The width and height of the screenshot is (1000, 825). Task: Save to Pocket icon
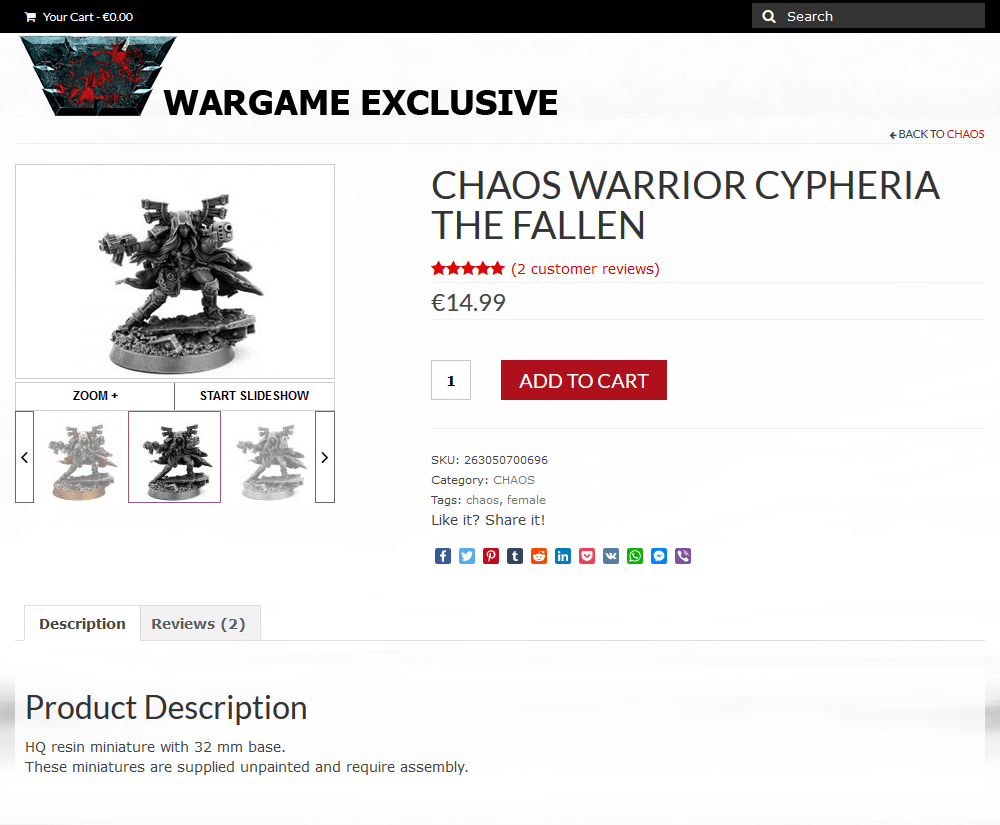(587, 556)
